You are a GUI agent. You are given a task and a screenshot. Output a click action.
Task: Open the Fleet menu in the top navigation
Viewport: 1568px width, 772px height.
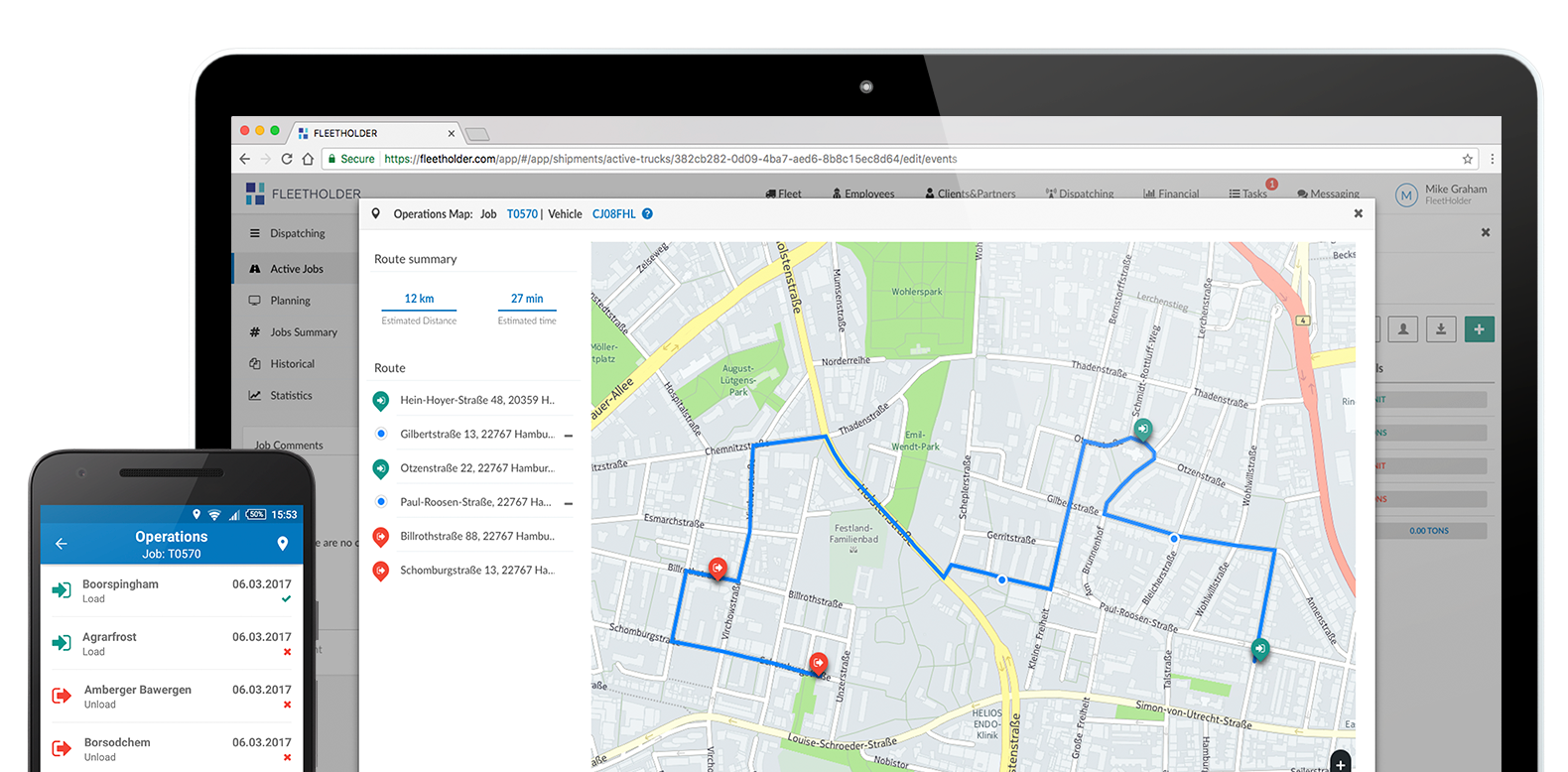click(x=784, y=194)
